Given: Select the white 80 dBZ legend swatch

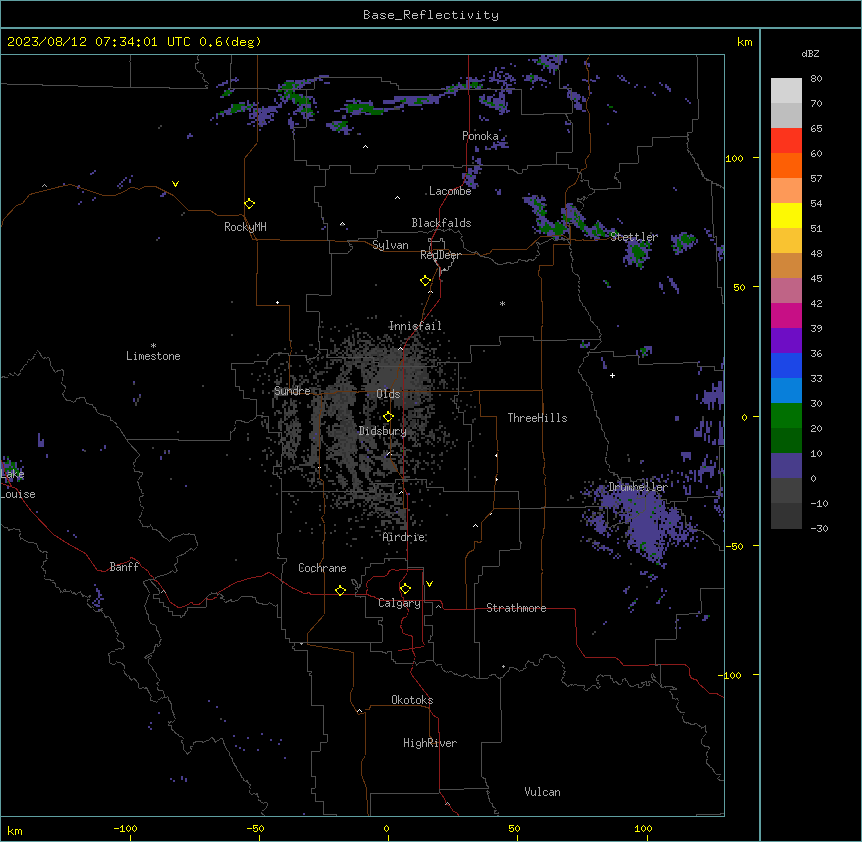Looking at the screenshot, I should pos(786,91).
